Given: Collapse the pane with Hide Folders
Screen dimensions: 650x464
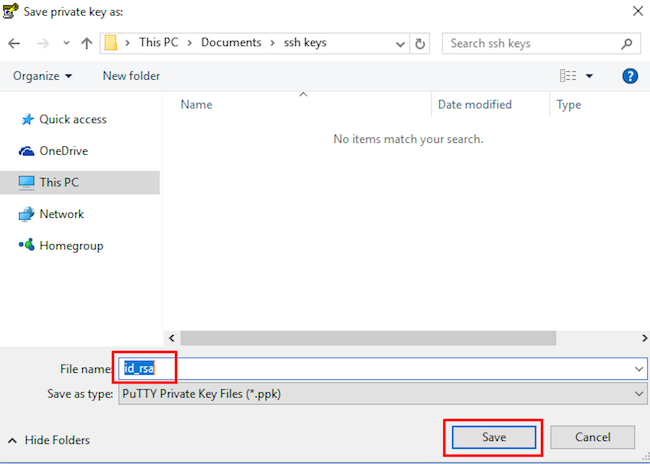Looking at the screenshot, I should pyautogui.click(x=49, y=440).
